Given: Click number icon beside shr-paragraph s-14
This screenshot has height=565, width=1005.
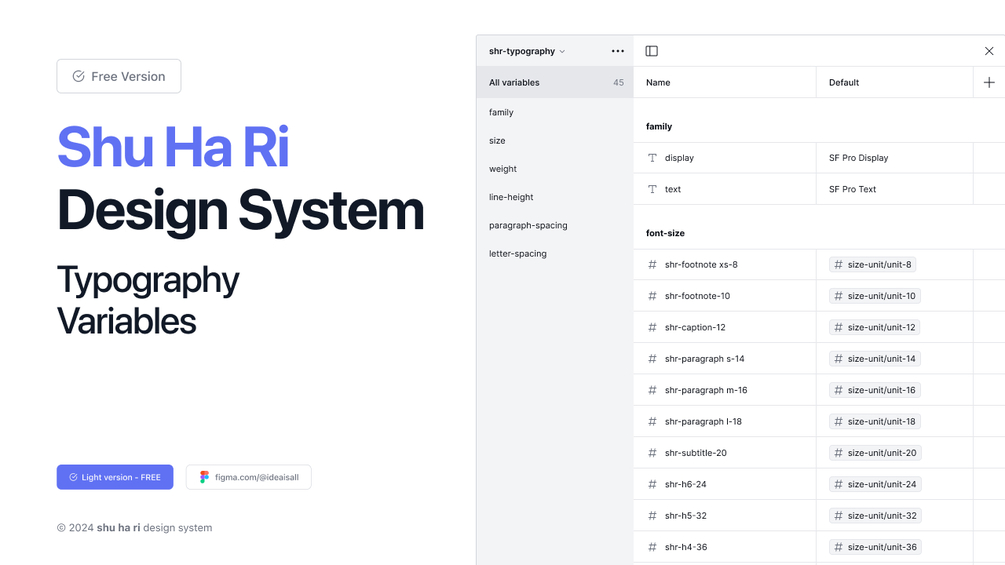Looking at the screenshot, I should (652, 359).
